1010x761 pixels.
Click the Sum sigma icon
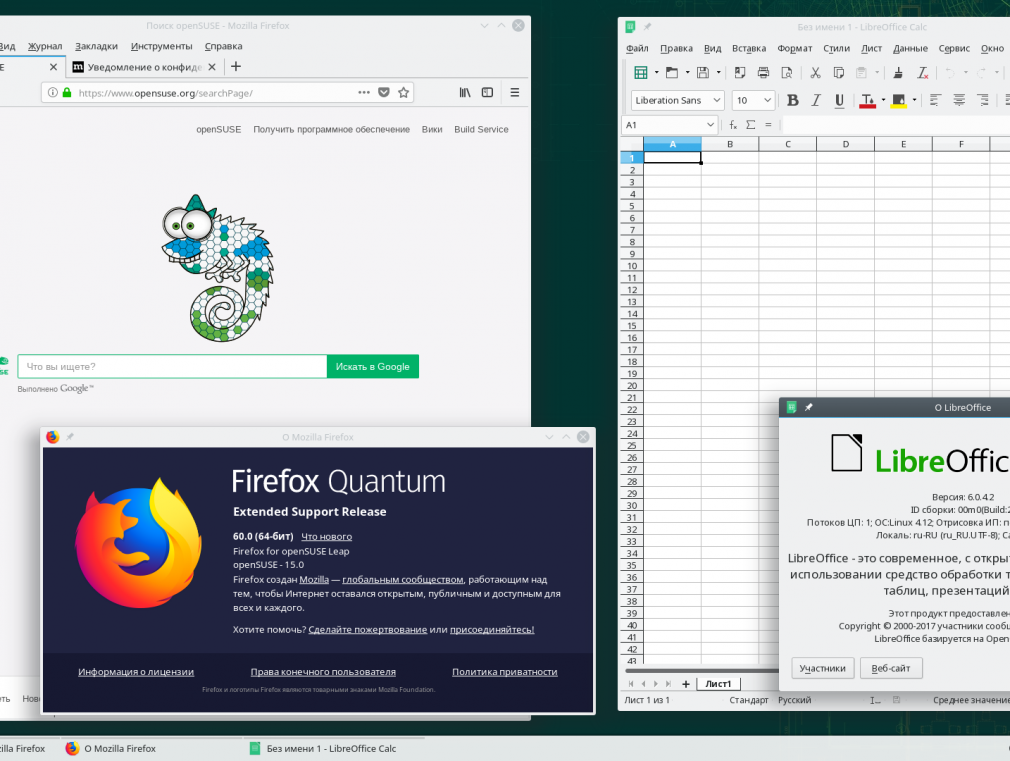(x=750, y=125)
